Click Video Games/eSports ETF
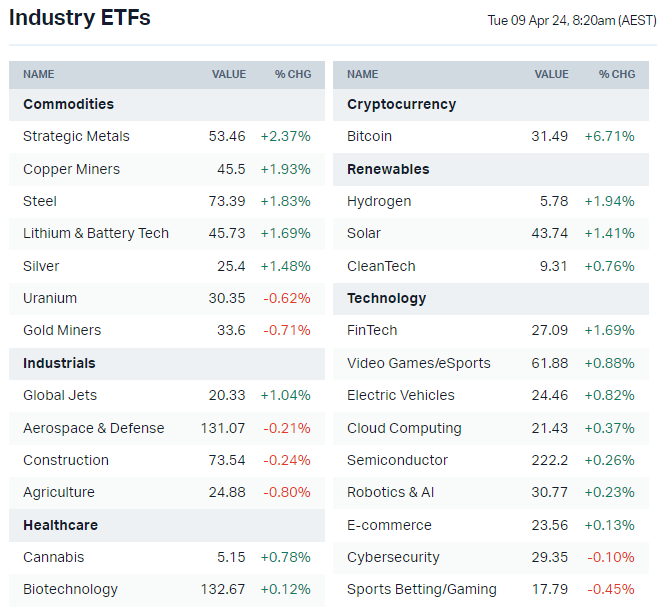 [419, 363]
